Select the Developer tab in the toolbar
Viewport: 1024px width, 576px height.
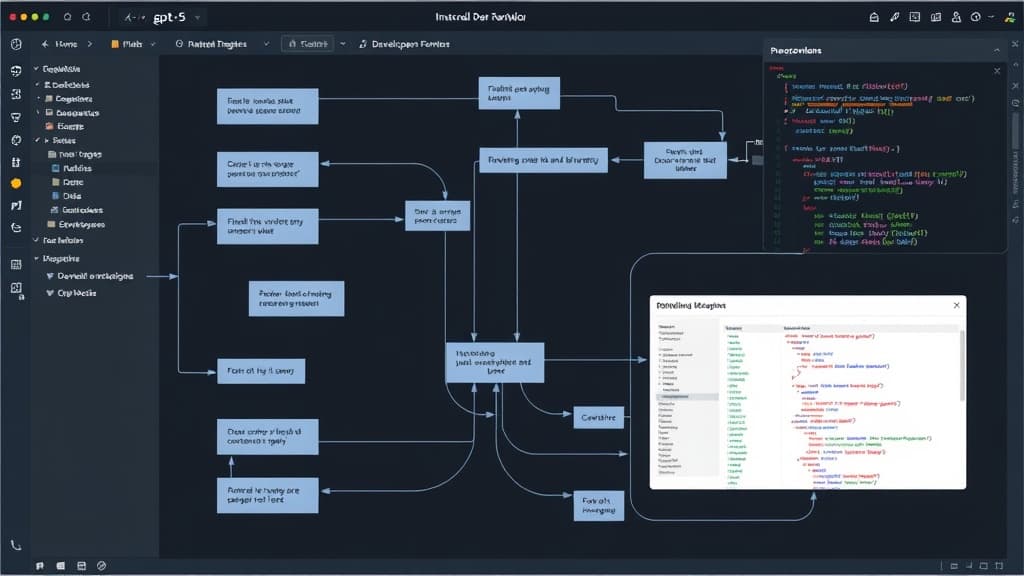point(410,44)
